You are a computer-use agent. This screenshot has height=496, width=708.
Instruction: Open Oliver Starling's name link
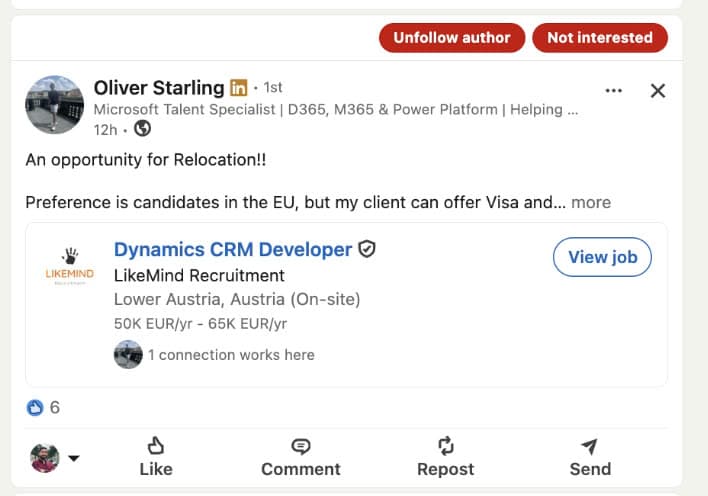coord(159,88)
